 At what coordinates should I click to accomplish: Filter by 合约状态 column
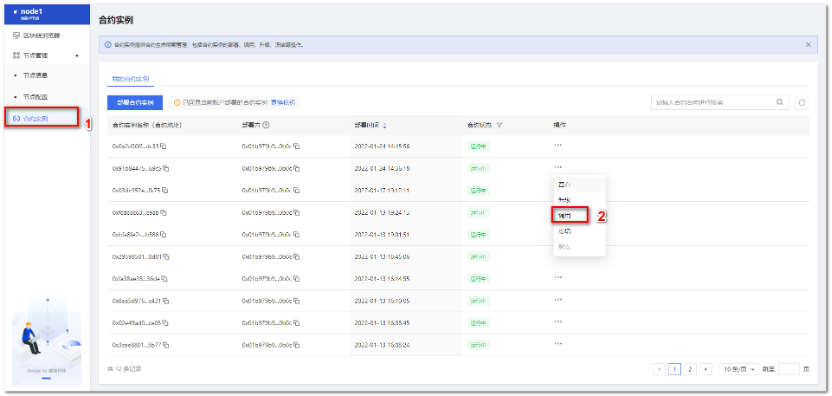[500, 125]
